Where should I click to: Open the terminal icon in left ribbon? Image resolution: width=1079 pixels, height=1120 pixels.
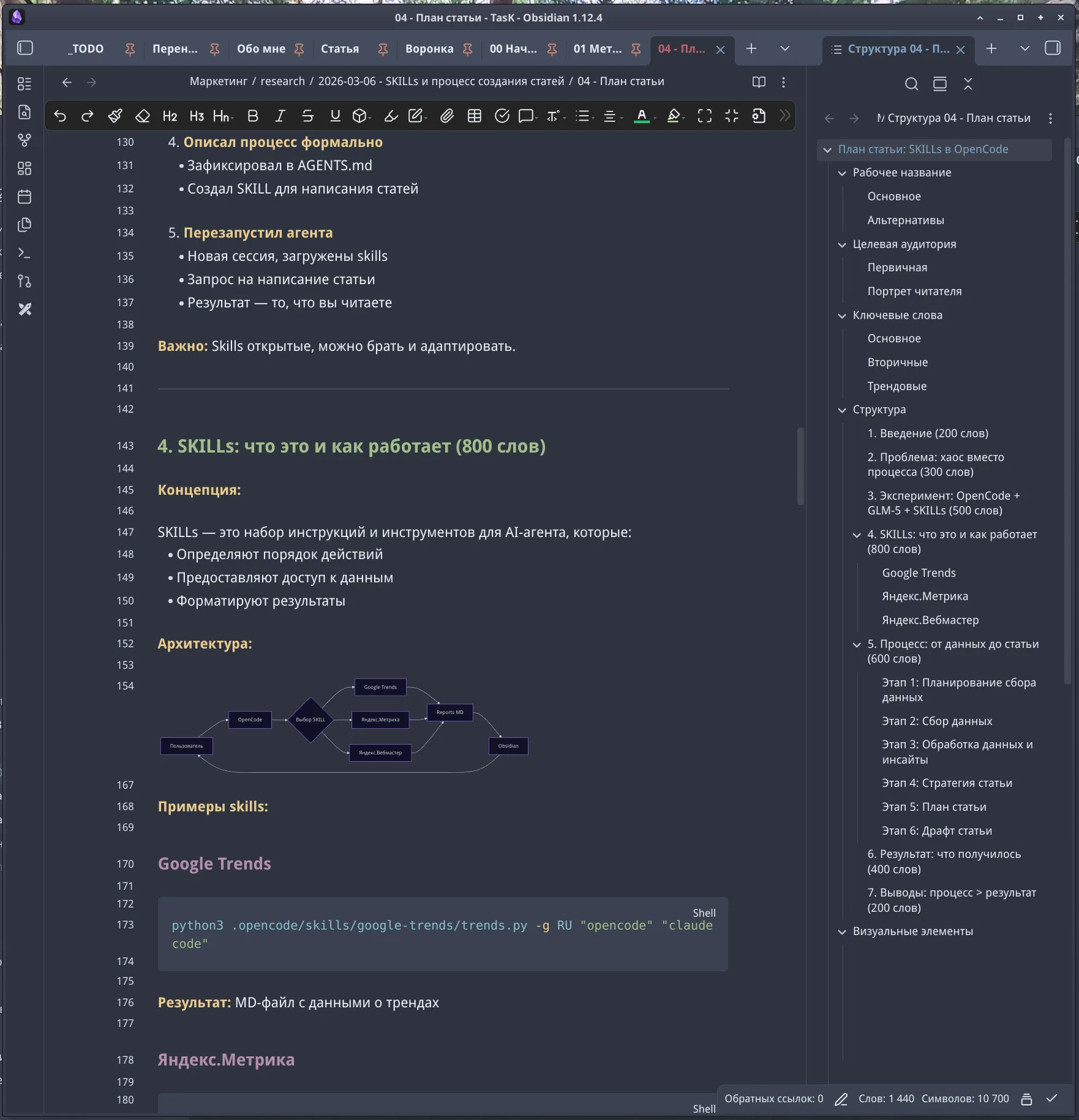24,253
